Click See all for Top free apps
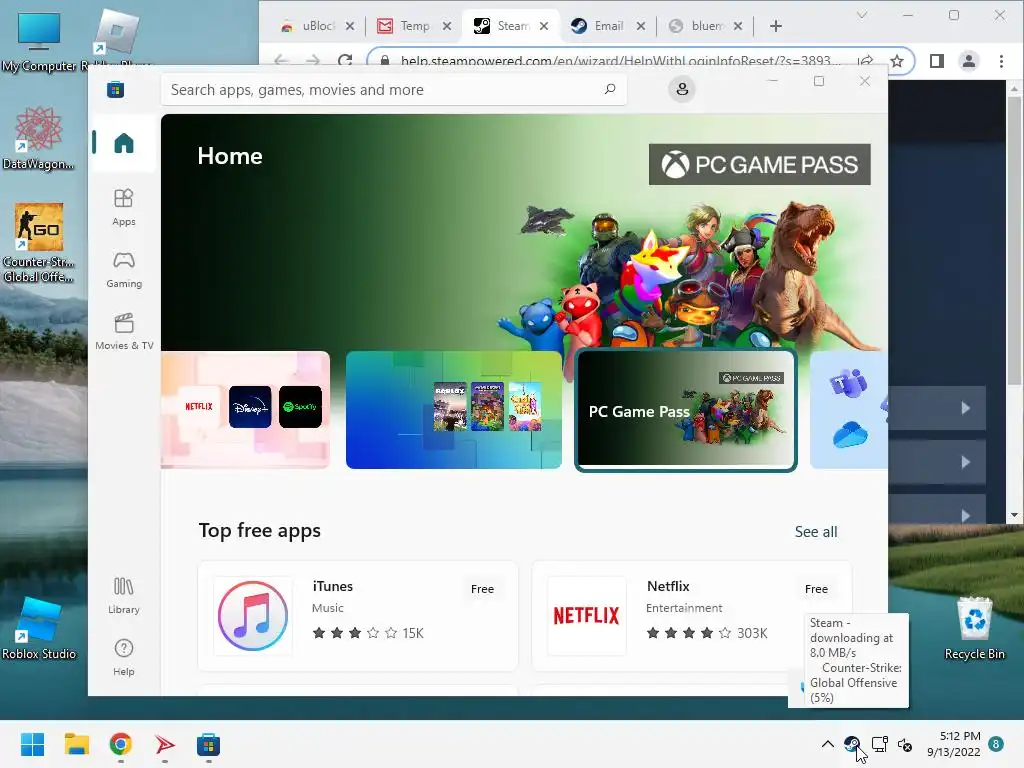Image resolution: width=1024 pixels, height=768 pixels. [816, 532]
